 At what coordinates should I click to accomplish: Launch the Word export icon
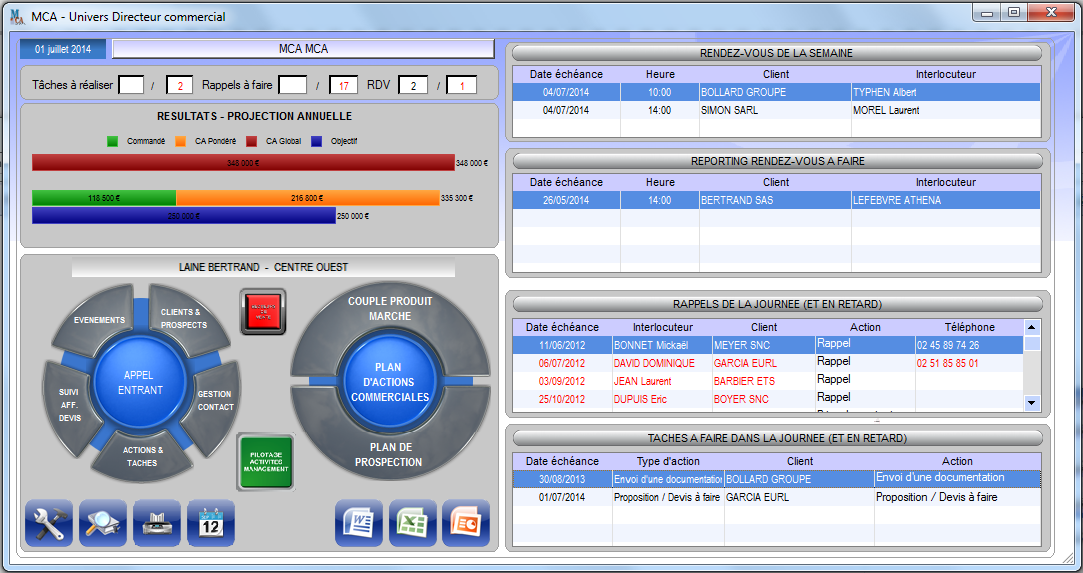point(359,523)
